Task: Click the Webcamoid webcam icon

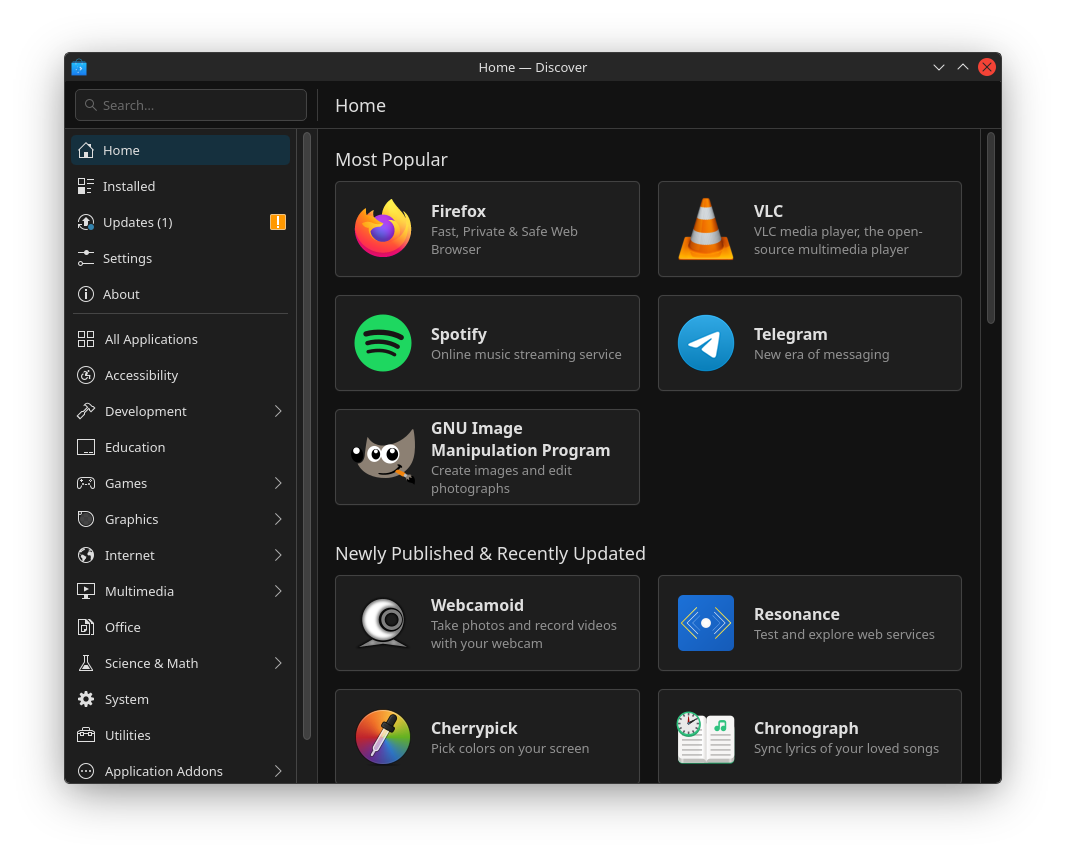Action: 383,623
